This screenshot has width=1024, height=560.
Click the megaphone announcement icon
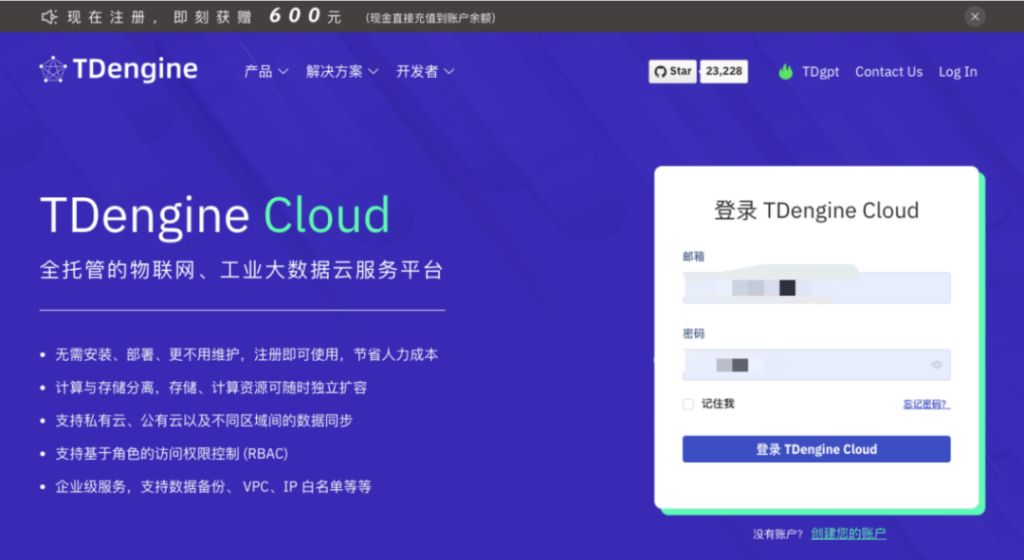[50, 16]
